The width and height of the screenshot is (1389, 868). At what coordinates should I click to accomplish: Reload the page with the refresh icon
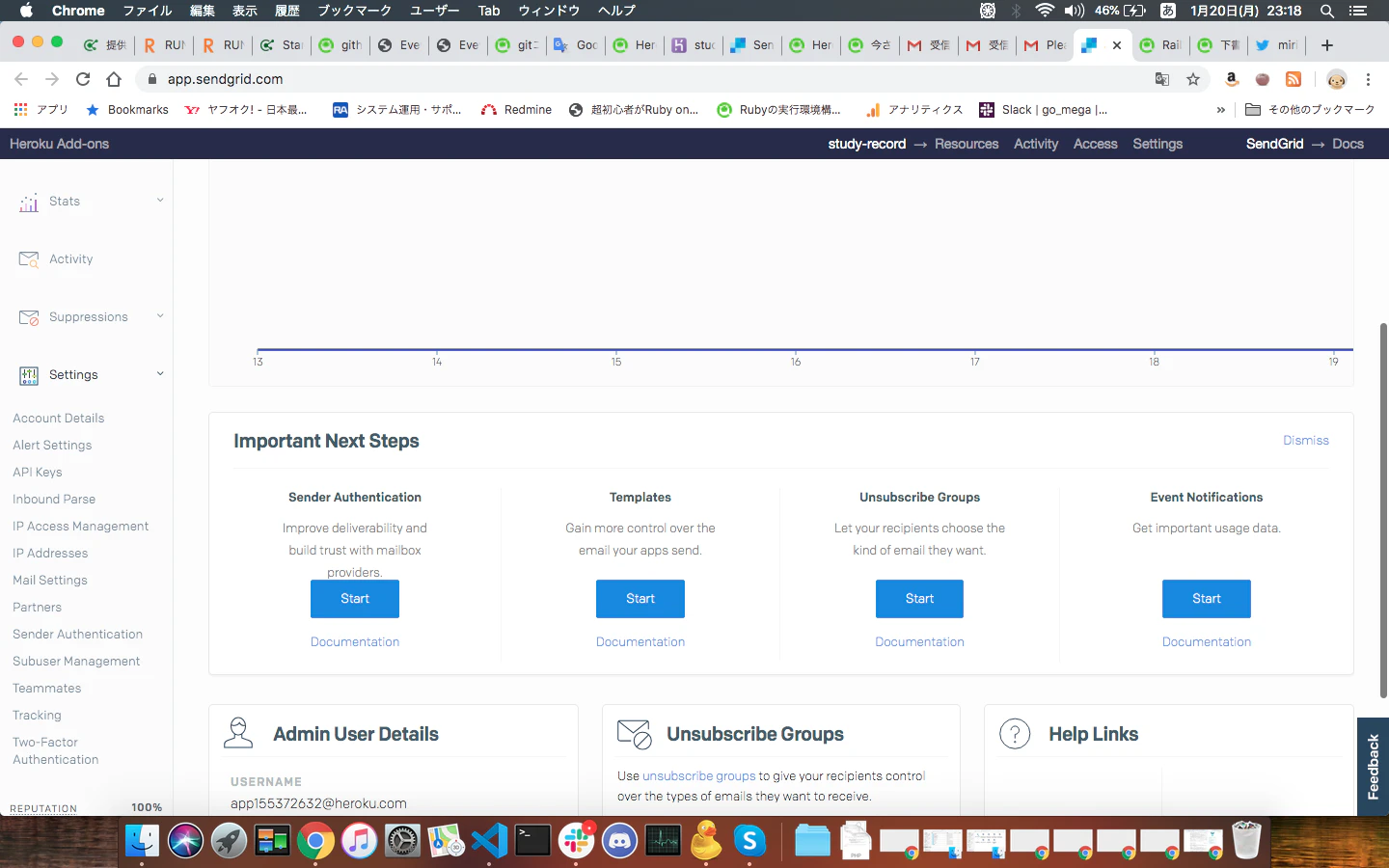pos(83,79)
